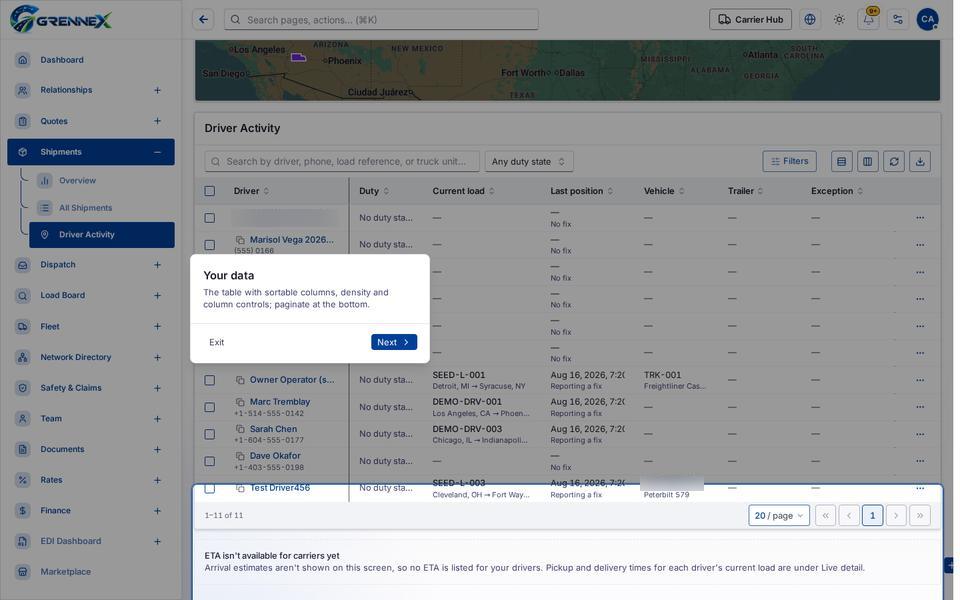Check the Sarah Chen row checkbox
The height and width of the screenshot is (600, 960).
(x=209, y=434)
